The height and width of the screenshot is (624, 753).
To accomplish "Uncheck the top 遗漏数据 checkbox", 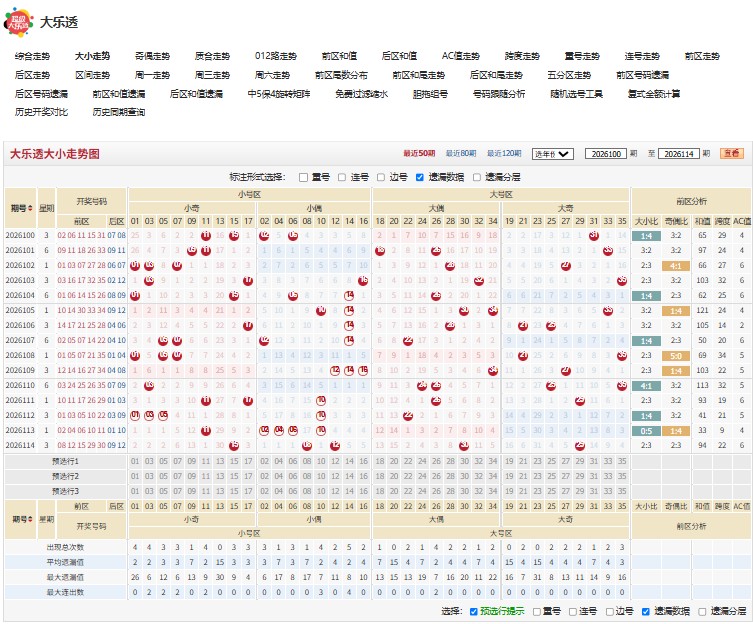I will (420, 177).
